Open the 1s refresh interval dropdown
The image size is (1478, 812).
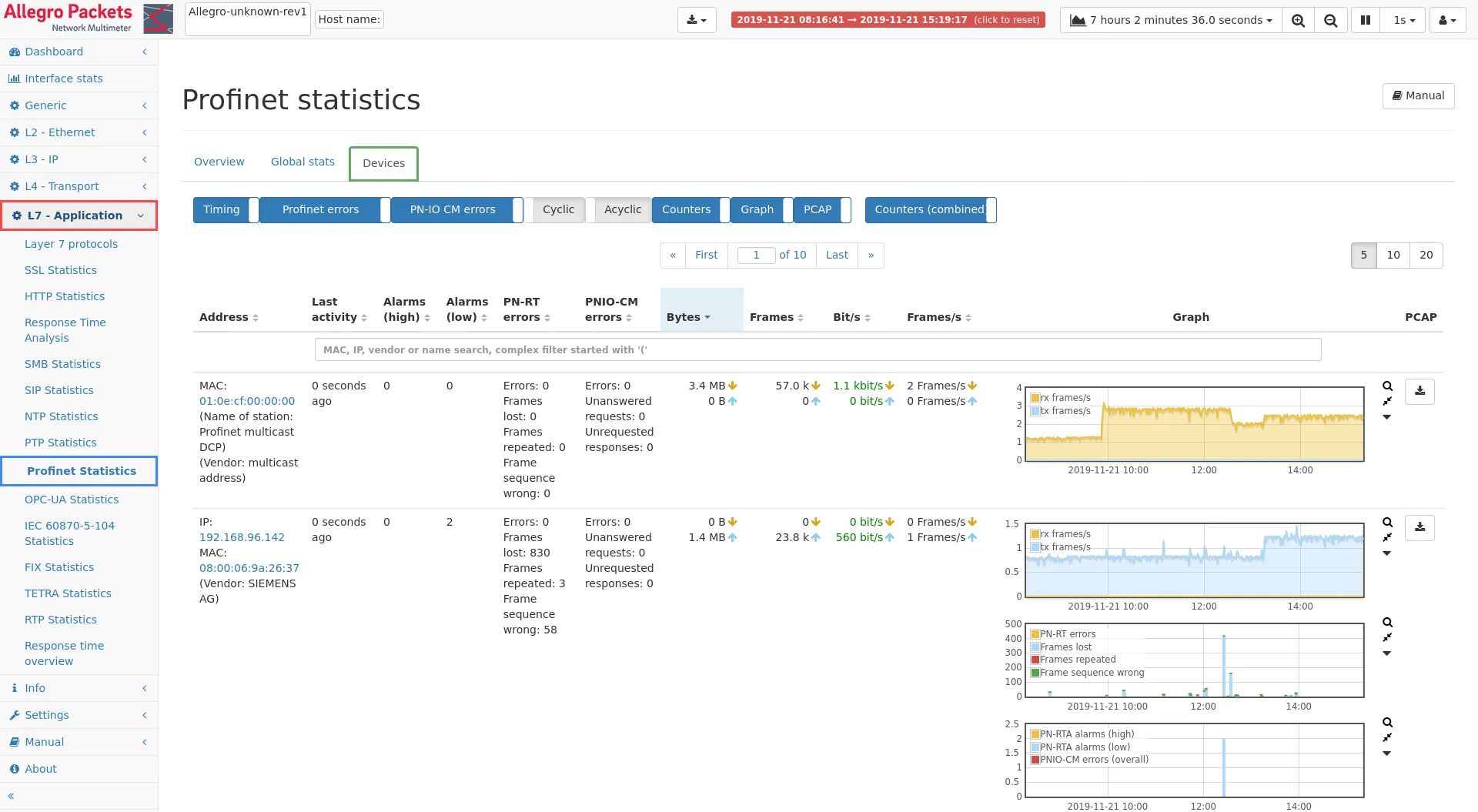[1403, 20]
